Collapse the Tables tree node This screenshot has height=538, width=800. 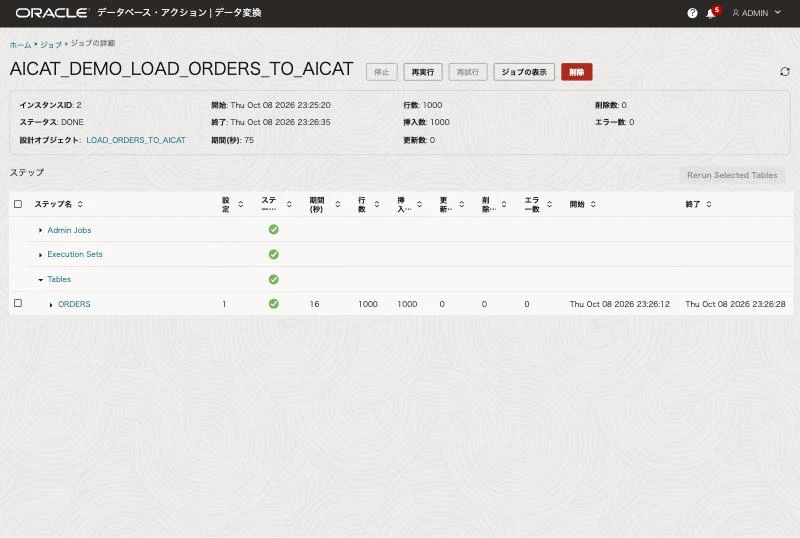click(x=40, y=280)
